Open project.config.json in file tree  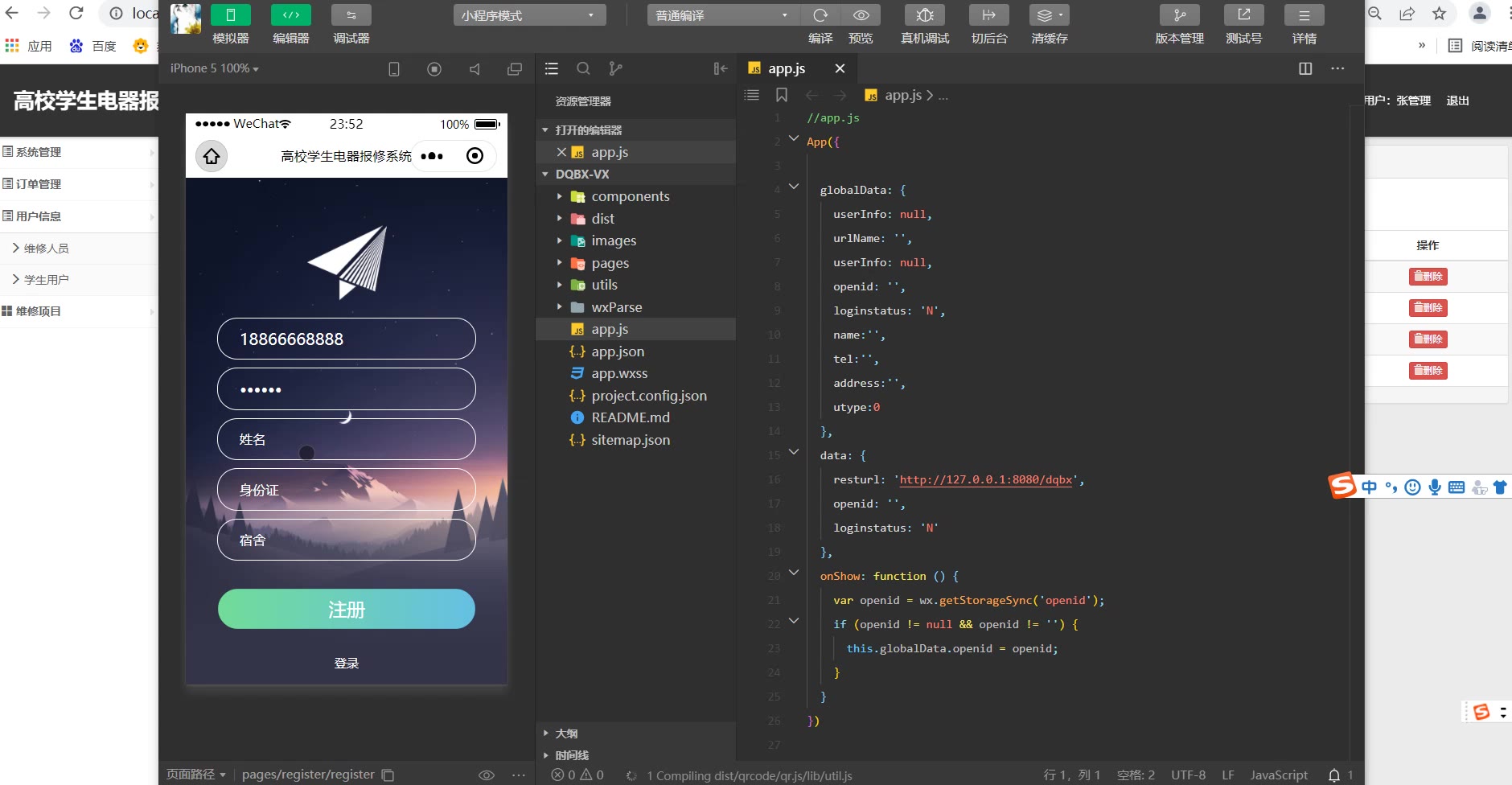(648, 396)
